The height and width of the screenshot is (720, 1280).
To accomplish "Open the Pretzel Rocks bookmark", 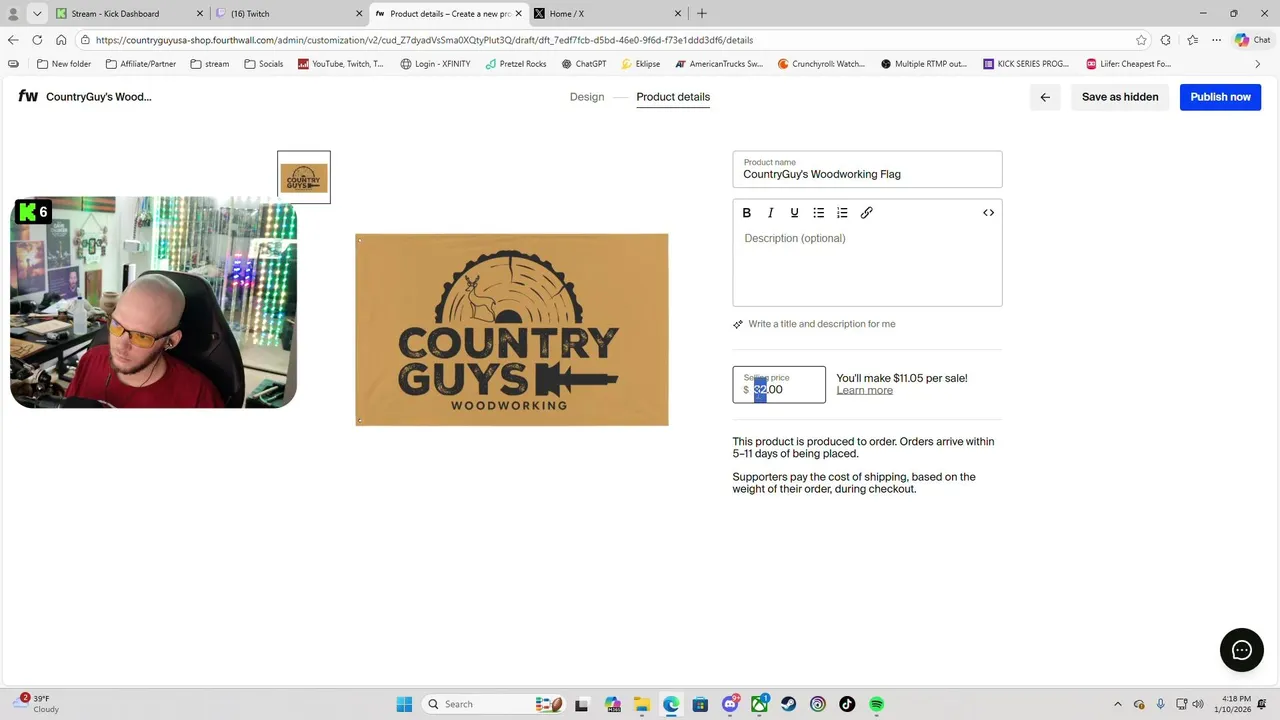I will (516, 64).
